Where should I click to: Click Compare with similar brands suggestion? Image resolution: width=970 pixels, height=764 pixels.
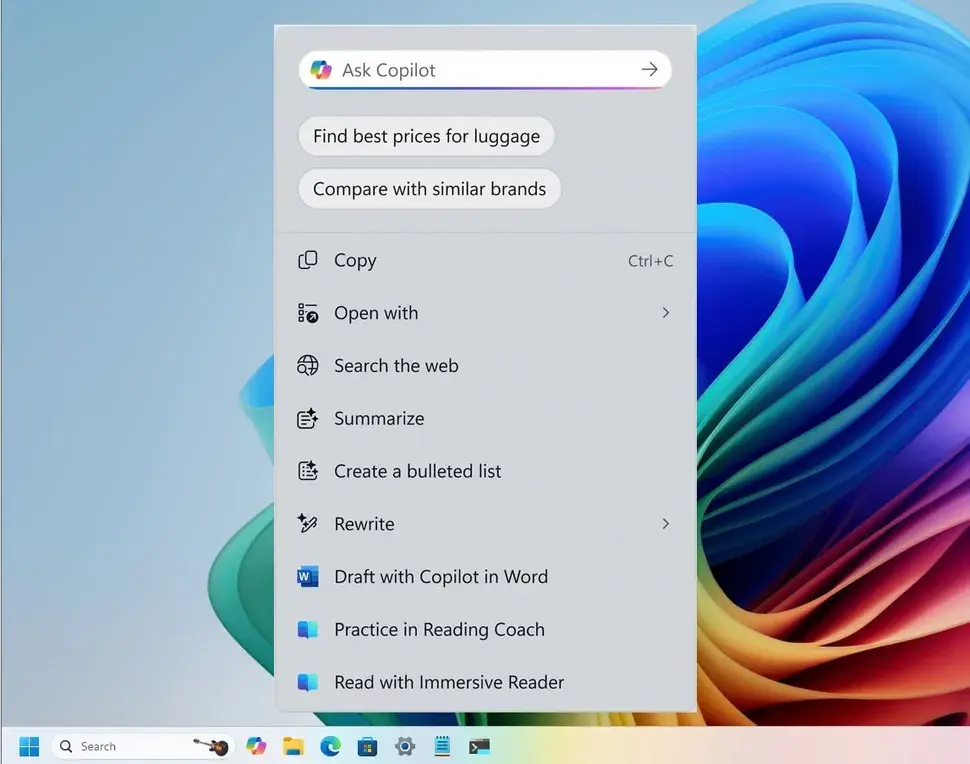pyautogui.click(x=429, y=189)
